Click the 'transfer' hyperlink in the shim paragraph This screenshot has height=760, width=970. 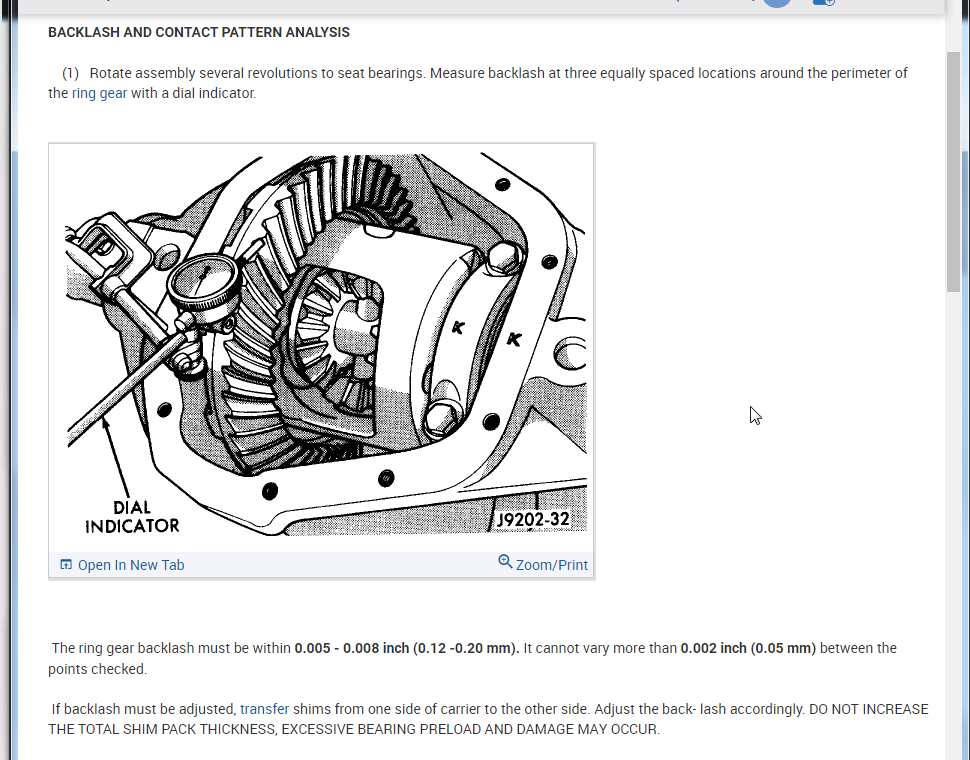(264, 709)
